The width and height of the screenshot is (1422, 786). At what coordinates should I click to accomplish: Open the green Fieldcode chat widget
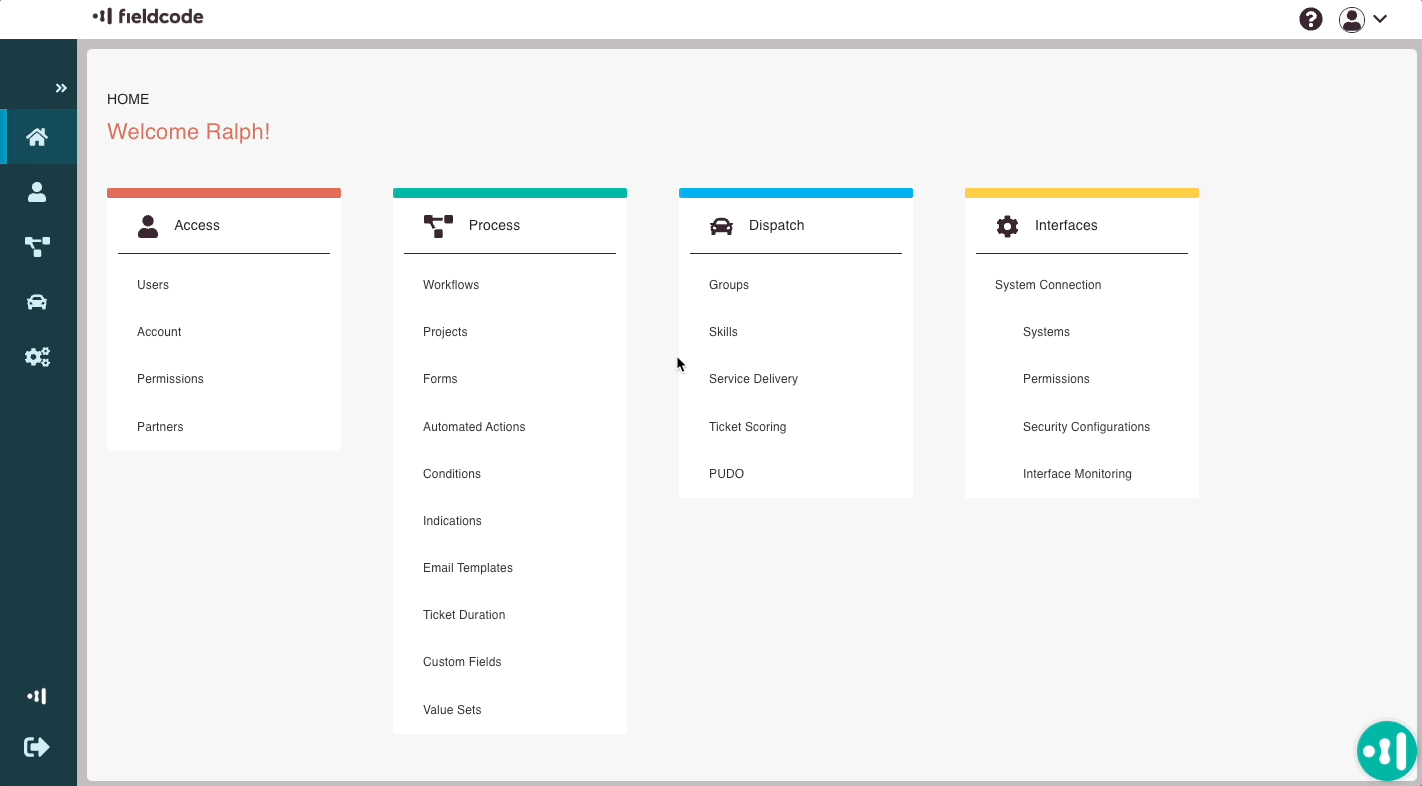tap(1387, 750)
